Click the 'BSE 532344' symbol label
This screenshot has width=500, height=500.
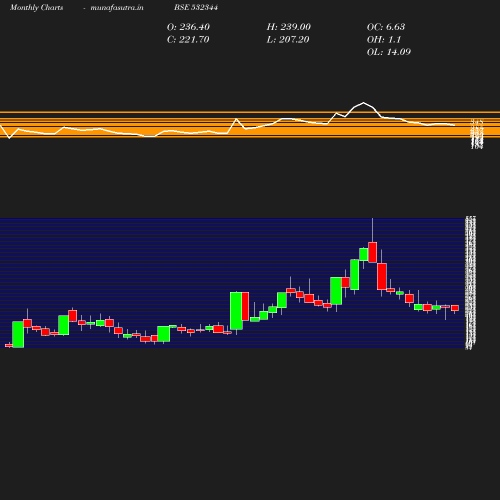[x=196, y=7]
